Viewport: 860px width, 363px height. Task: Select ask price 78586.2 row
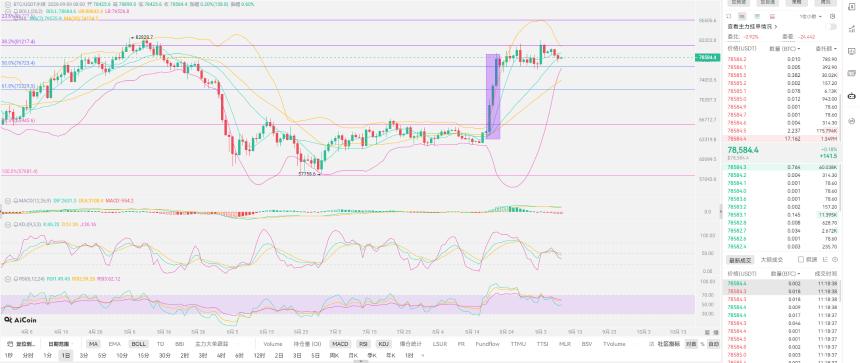click(783, 59)
